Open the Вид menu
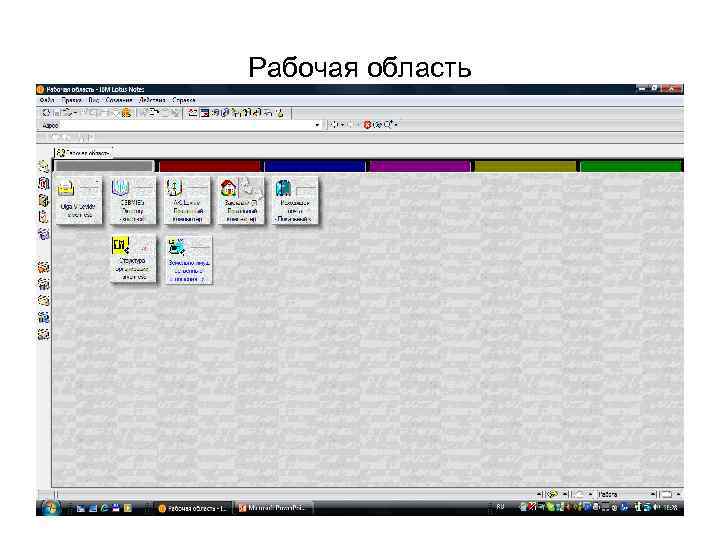Viewport: 720px width, 540px height. coord(94,100)
